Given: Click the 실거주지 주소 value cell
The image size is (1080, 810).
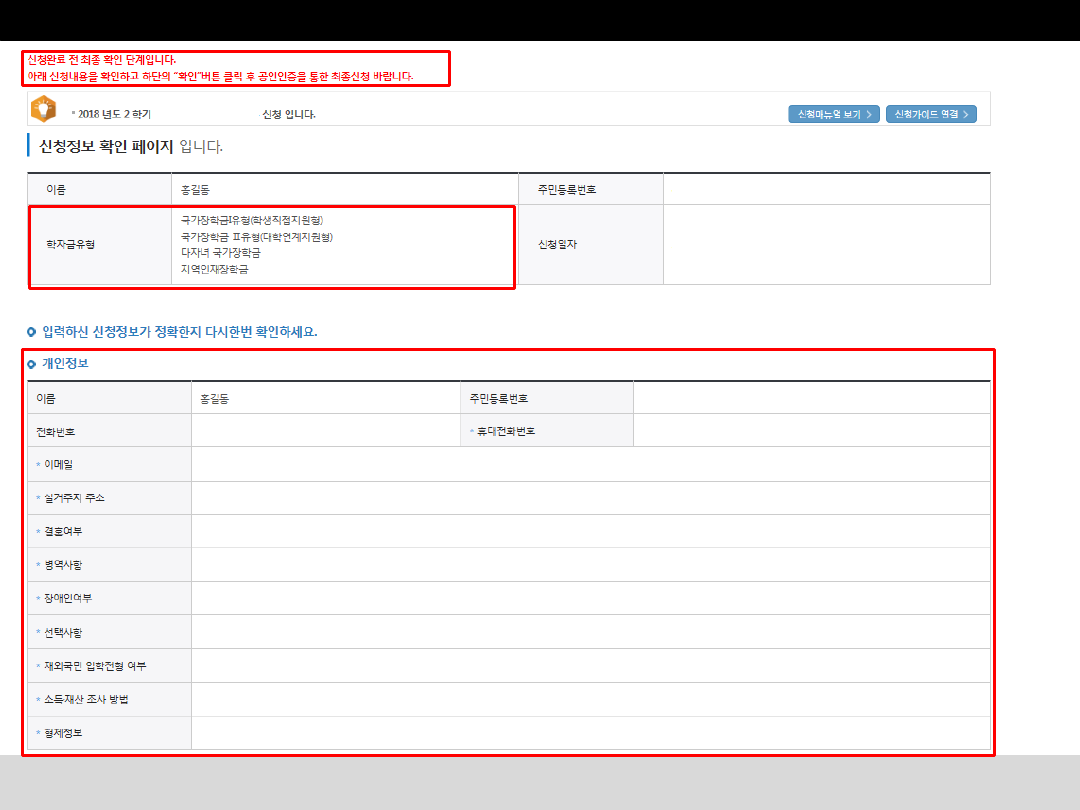Looking at the screenshot, I should click(590, 498).
